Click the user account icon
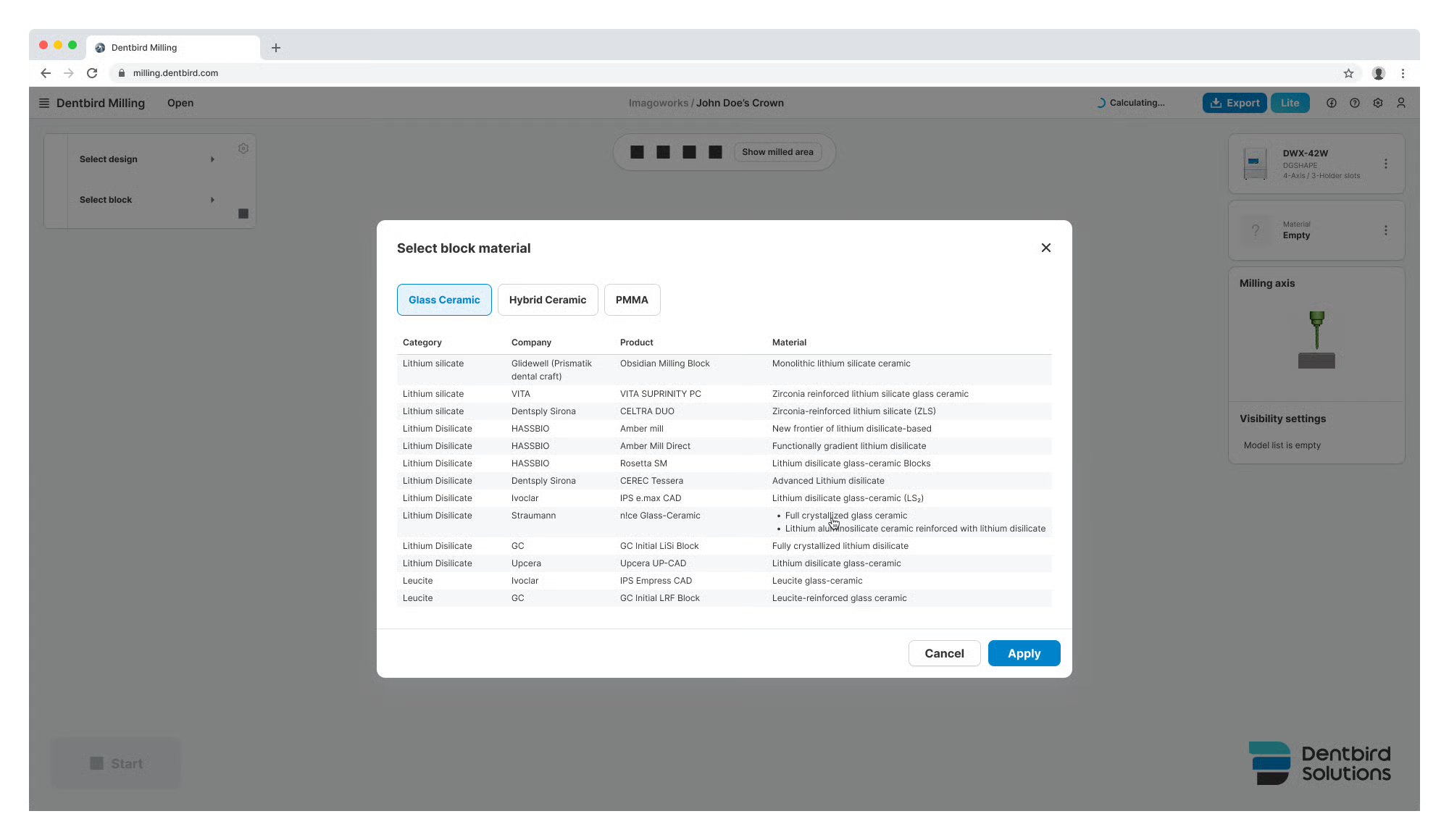This screenshot has height=840, width=1449. 1400,103
